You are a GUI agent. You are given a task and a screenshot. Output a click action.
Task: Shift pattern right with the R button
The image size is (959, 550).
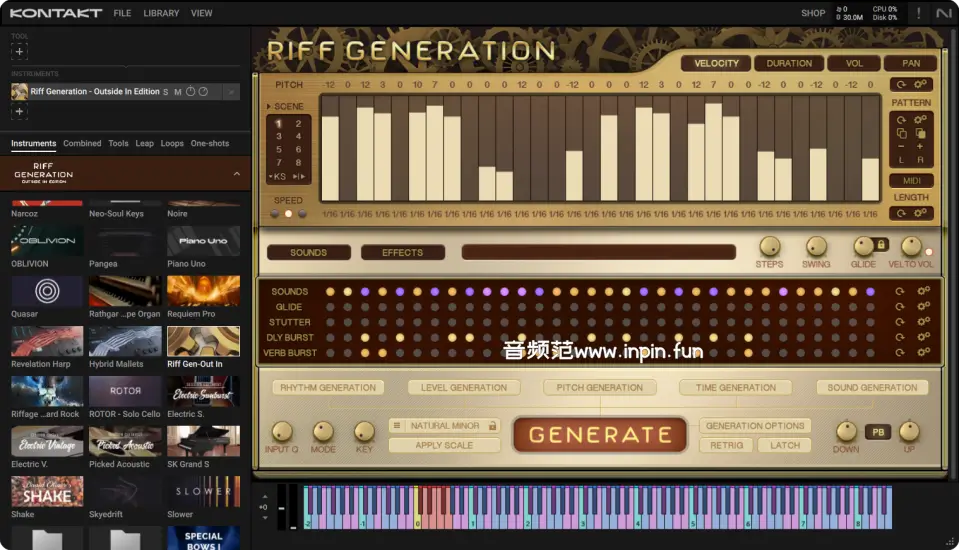[920, 160]
